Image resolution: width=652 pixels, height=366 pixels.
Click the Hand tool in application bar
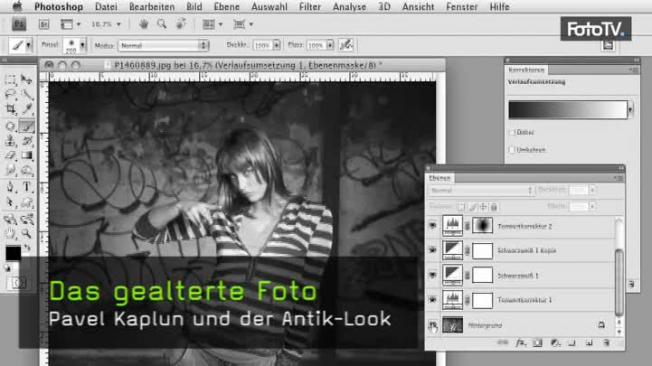pos(144,24)
